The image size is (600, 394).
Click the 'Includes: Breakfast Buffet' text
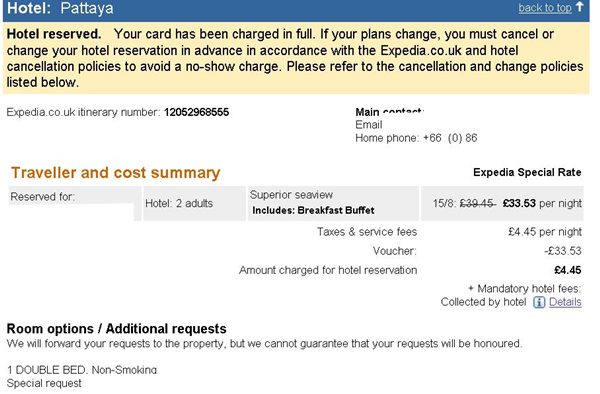313,210
